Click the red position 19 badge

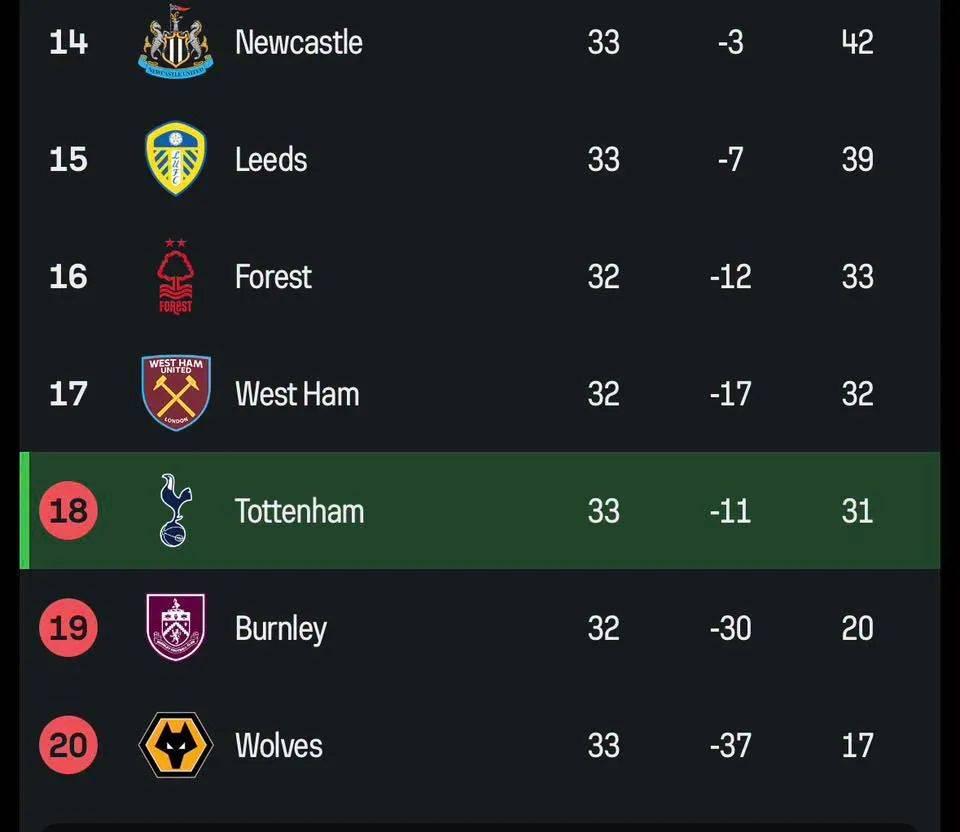coord(68,628)
